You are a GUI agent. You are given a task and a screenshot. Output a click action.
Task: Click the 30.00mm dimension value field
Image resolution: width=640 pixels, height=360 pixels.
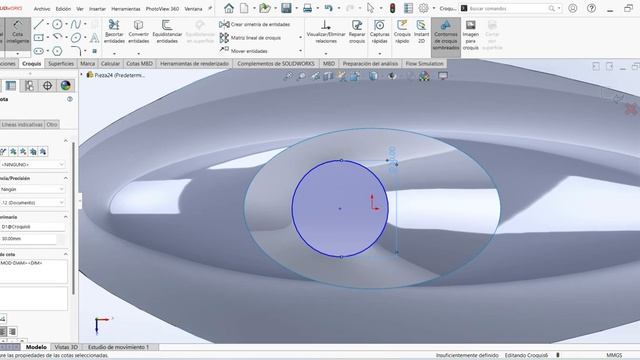28,239
